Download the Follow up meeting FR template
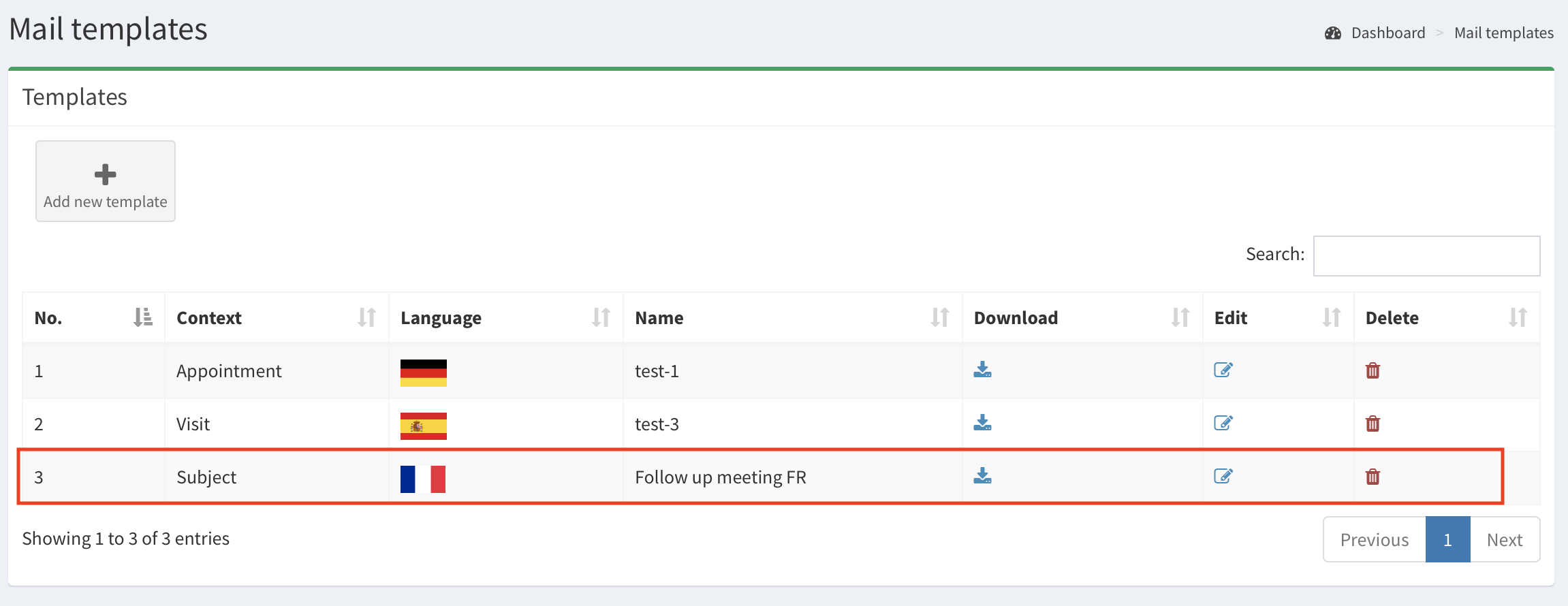 pyautogui.click(x=982, y=476)
